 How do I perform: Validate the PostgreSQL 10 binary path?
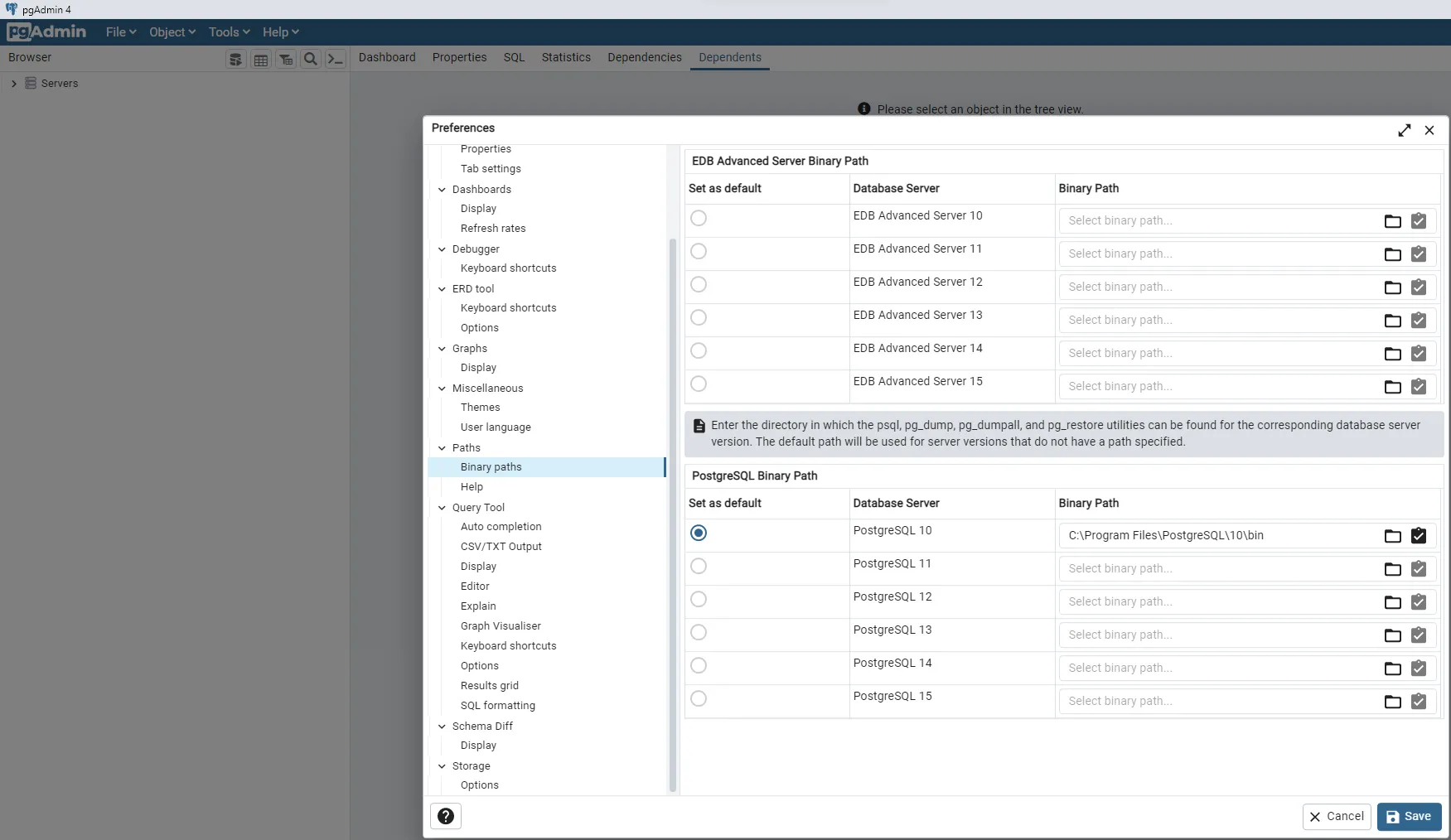pyautogui.click(x=1419, y=536)
